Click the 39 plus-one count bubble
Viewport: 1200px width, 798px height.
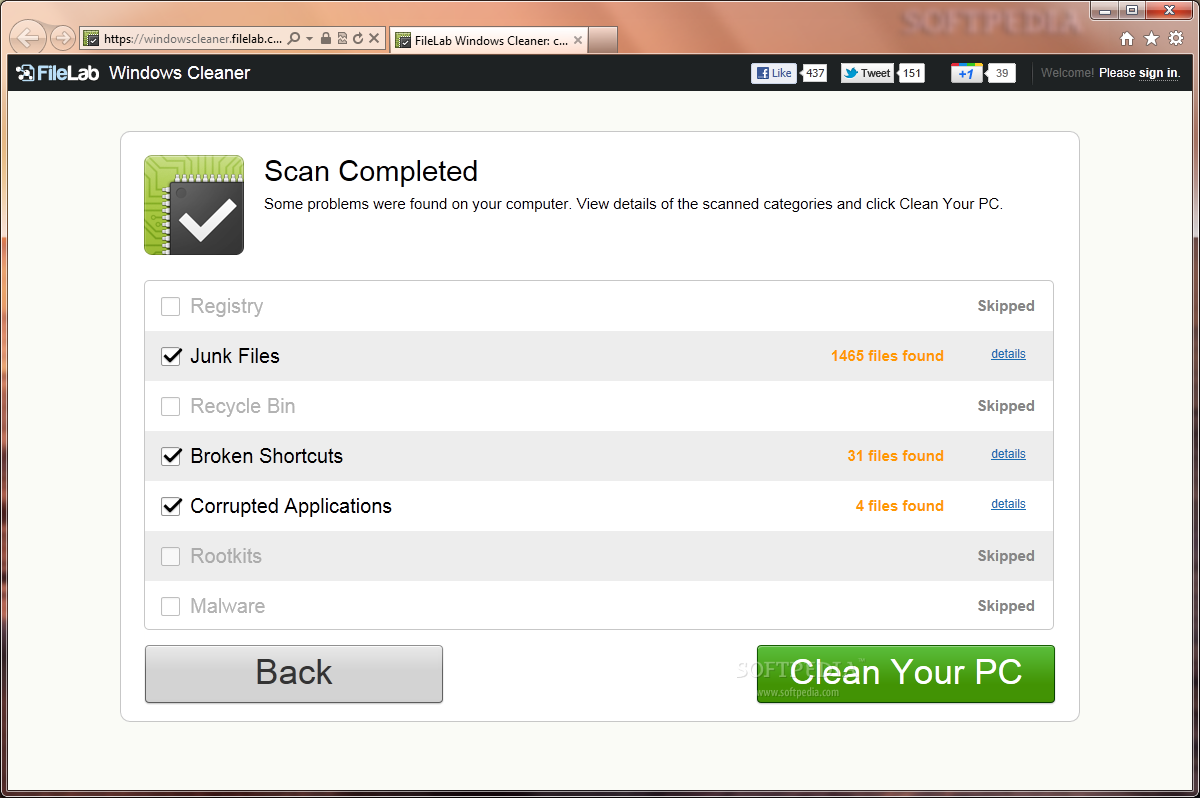coord(1002,73)
